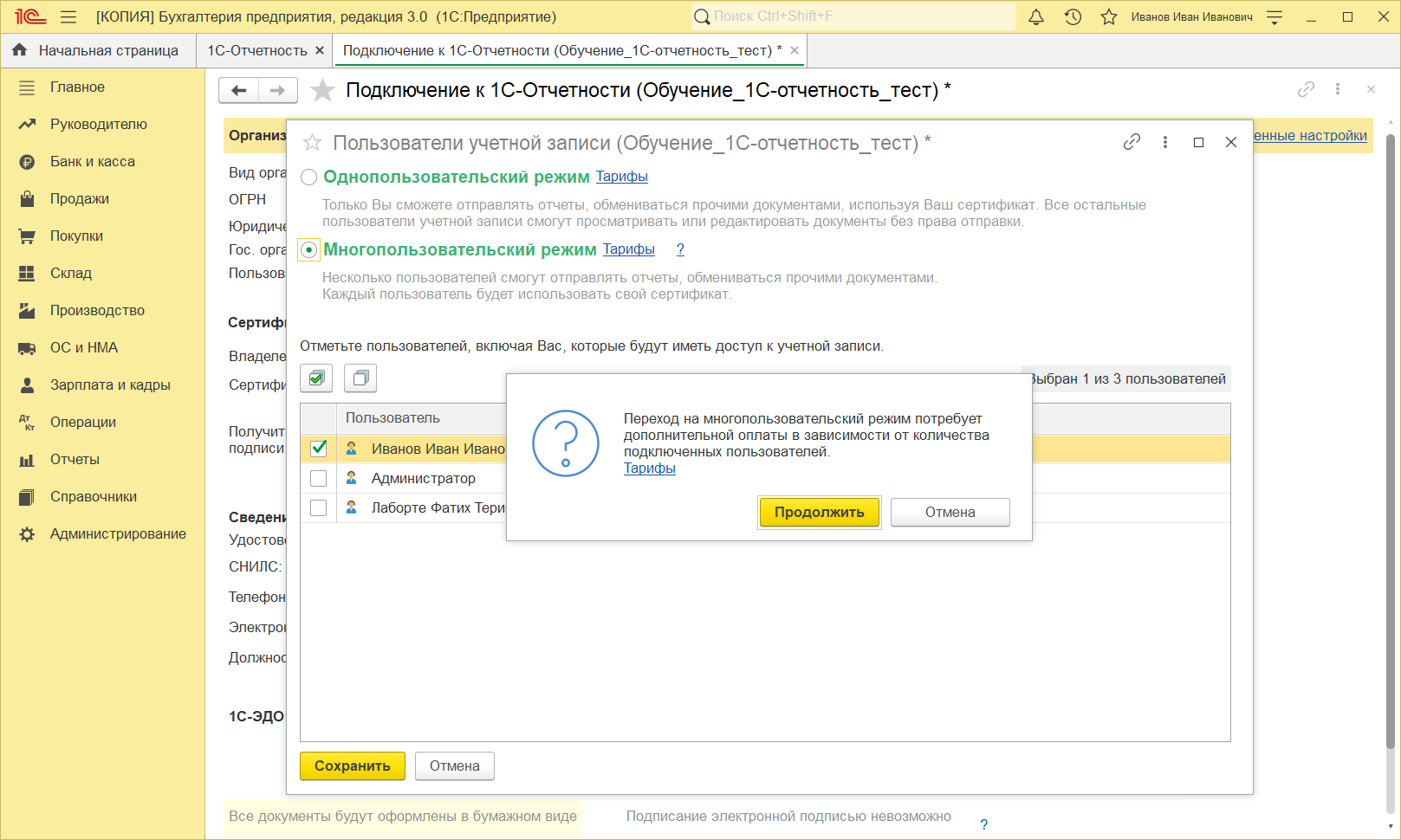
Task: Open the 1C main menu logo icon
Action: tap(29, 16)
